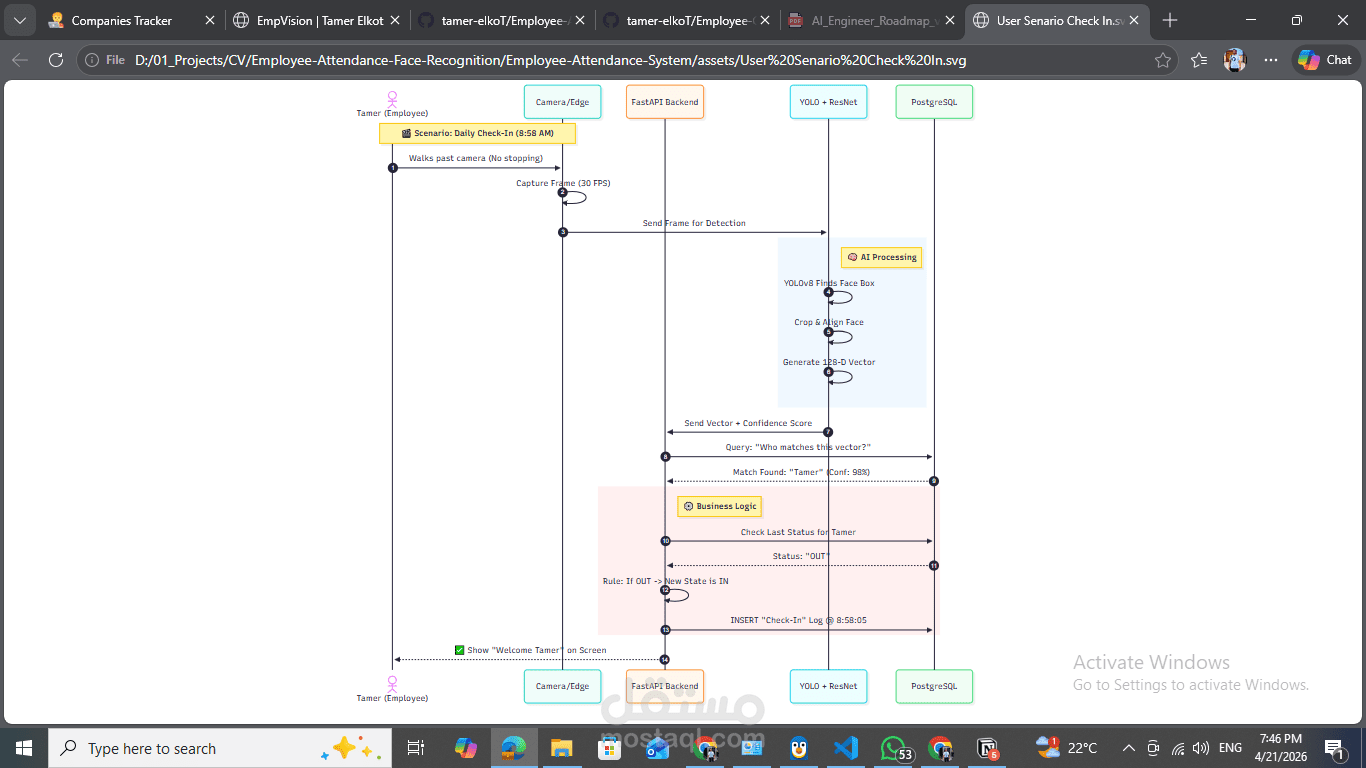Open a new browser tab
The image size is (1366, 768).
point(1171,20)
